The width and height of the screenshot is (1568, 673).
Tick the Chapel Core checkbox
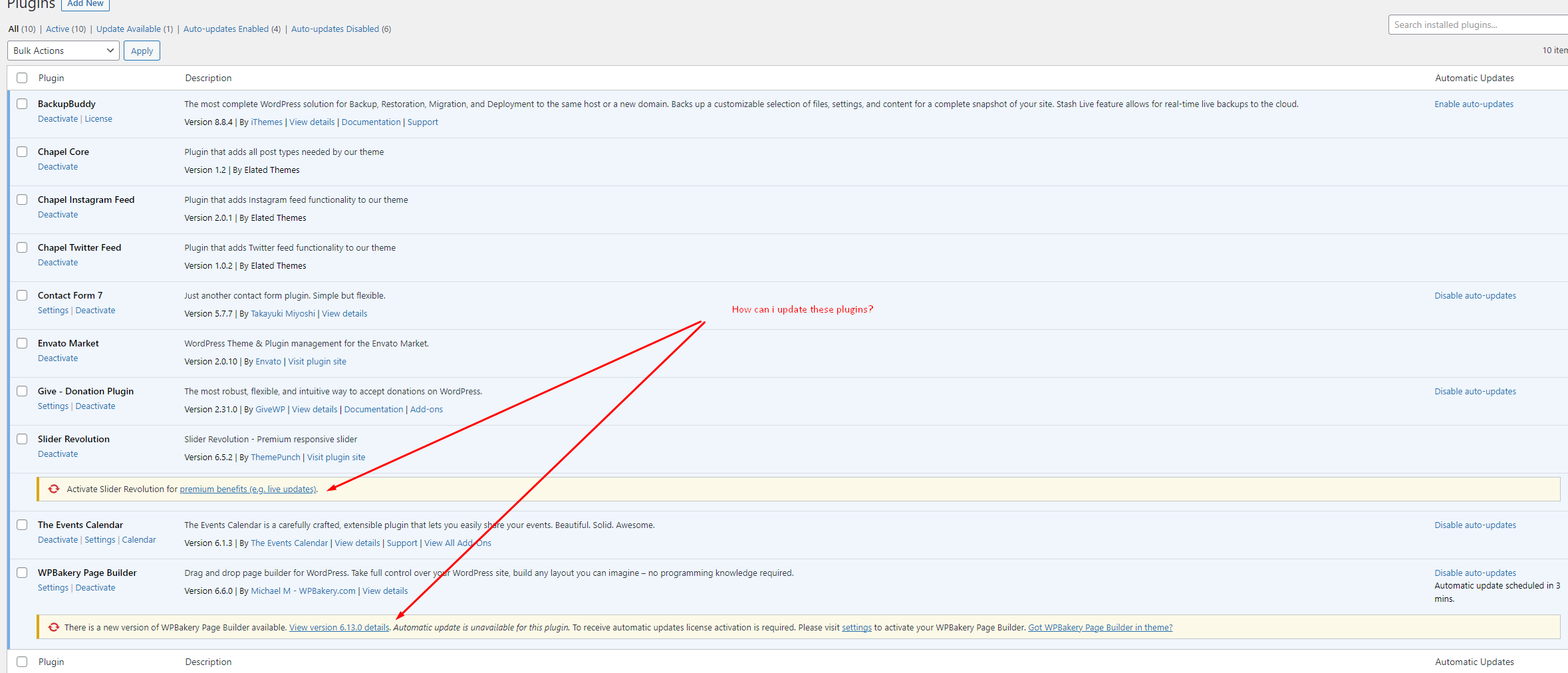point(22,152)
